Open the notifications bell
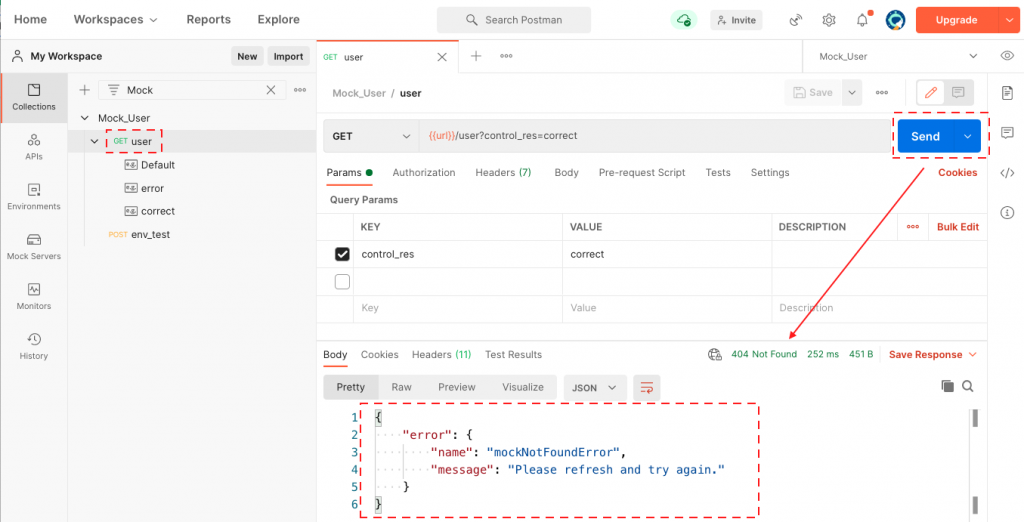 point(863,20)
